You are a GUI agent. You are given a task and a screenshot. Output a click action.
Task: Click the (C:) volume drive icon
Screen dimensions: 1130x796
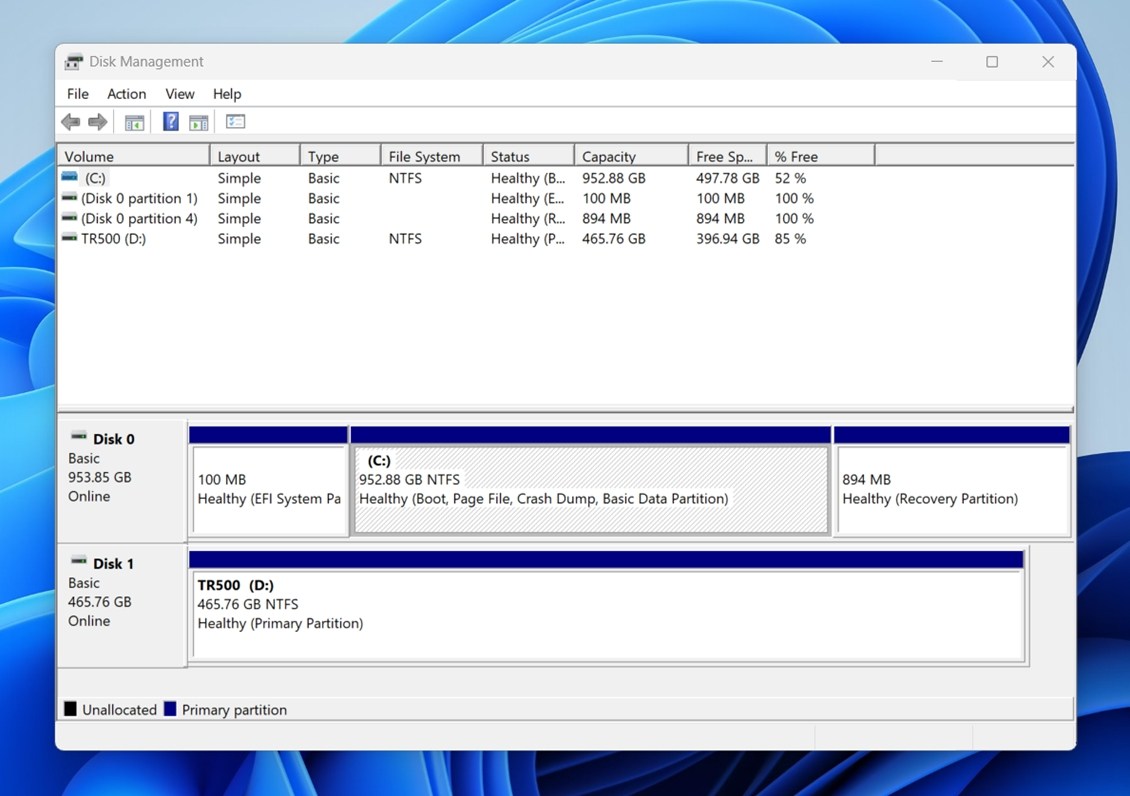point(69,176)
